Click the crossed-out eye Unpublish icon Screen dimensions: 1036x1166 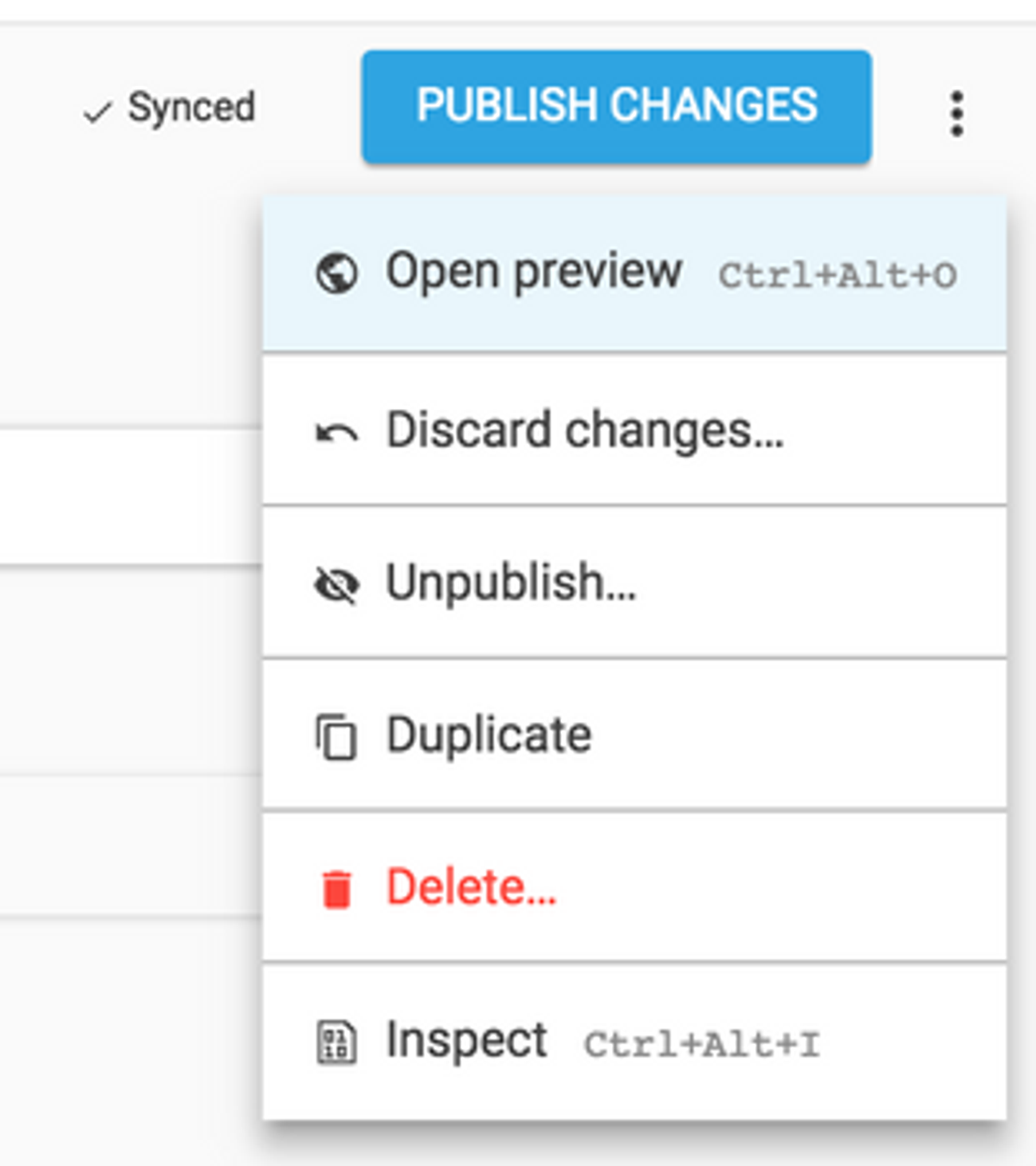[x=336, y=586]
